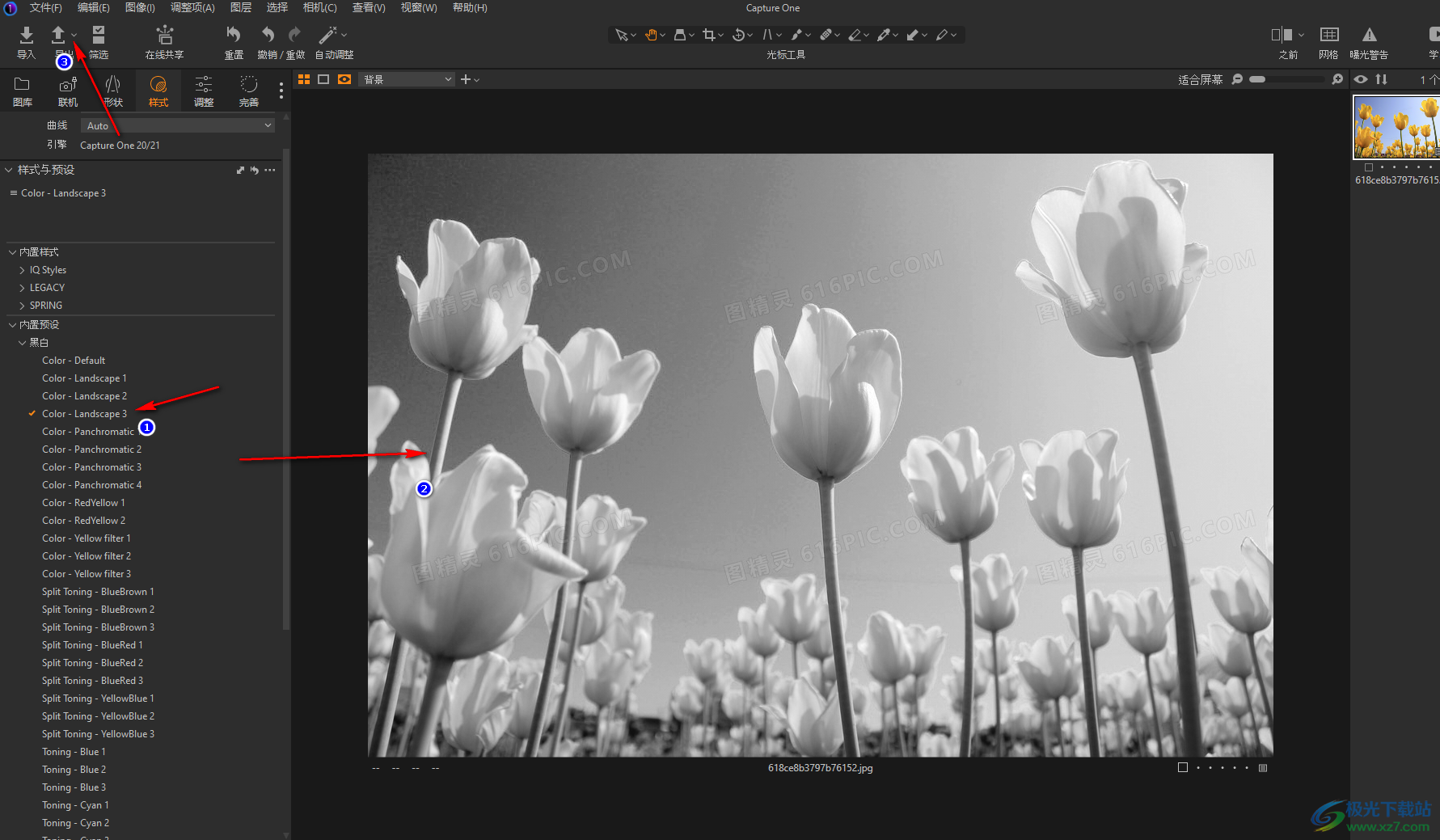The width and height of the screenshot is (1440, 840).
Task: Open the 文件(F) menu
Action: coord(45,7)
